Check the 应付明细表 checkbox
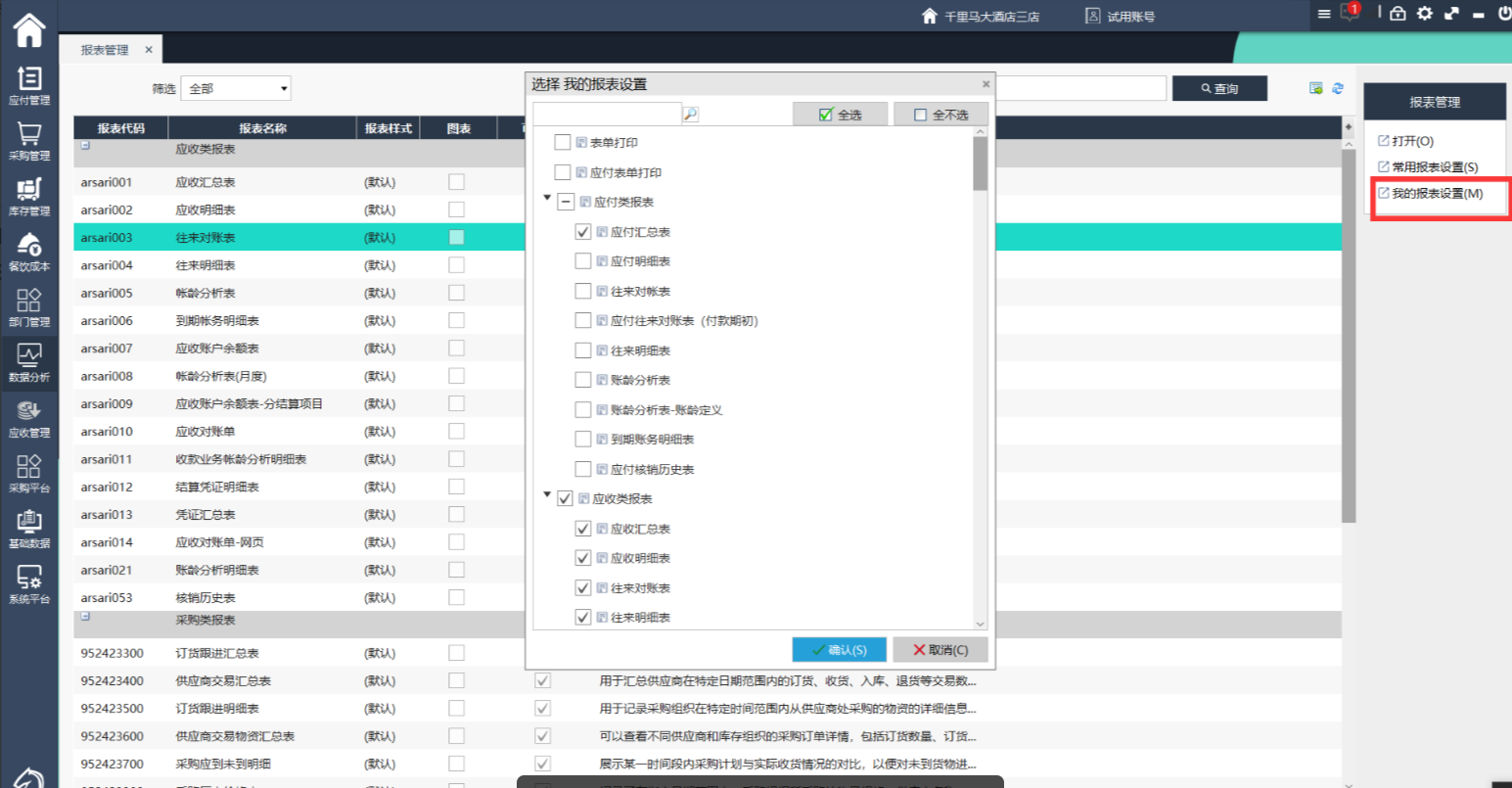 (583, 261)
